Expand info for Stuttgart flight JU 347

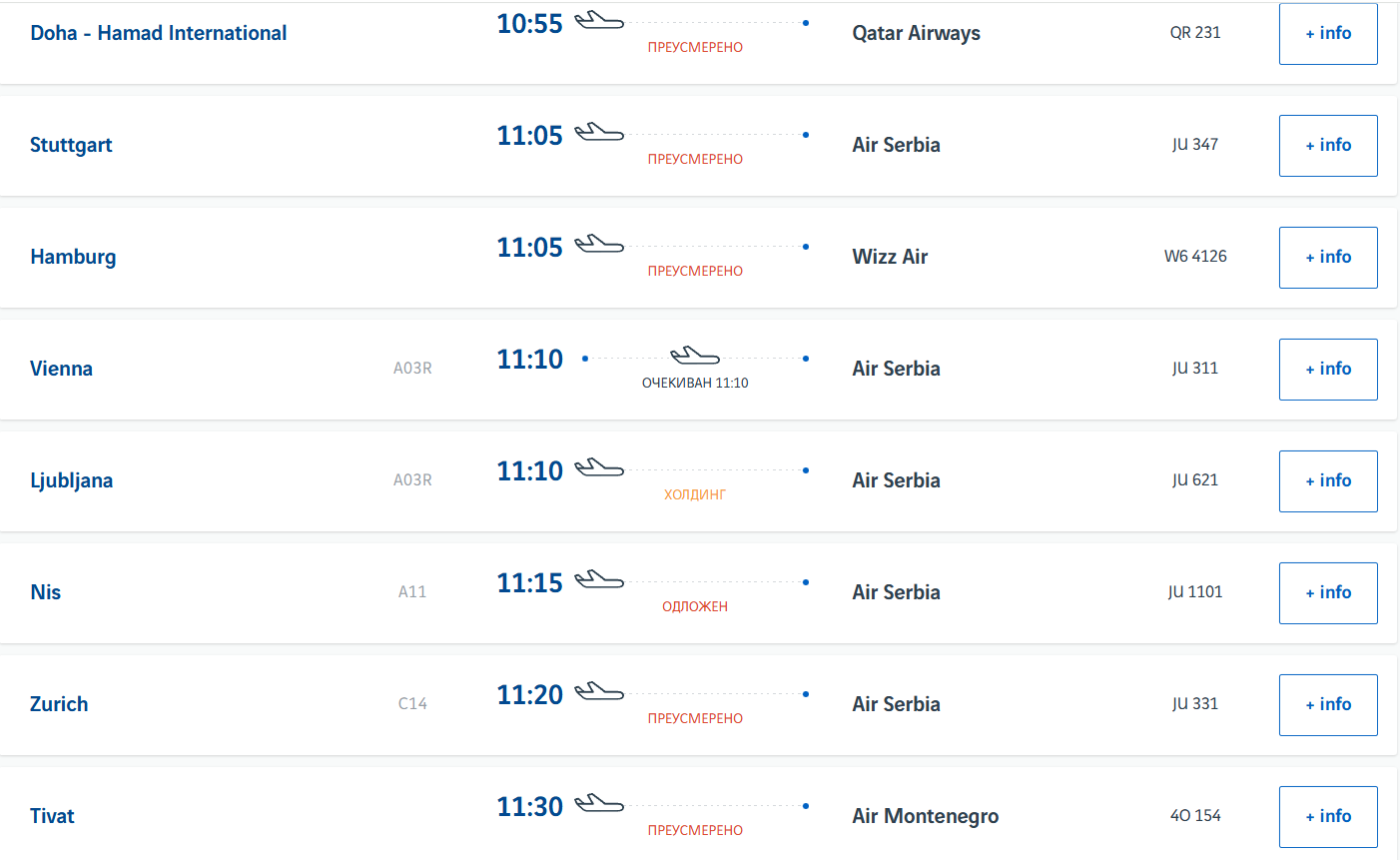pos(1328,146)
